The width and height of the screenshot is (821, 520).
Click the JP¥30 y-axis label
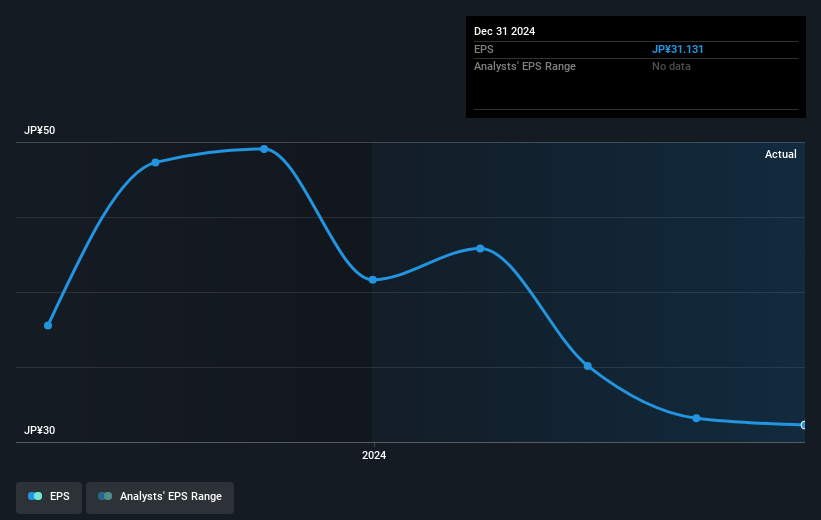click(x=39, y=430)
